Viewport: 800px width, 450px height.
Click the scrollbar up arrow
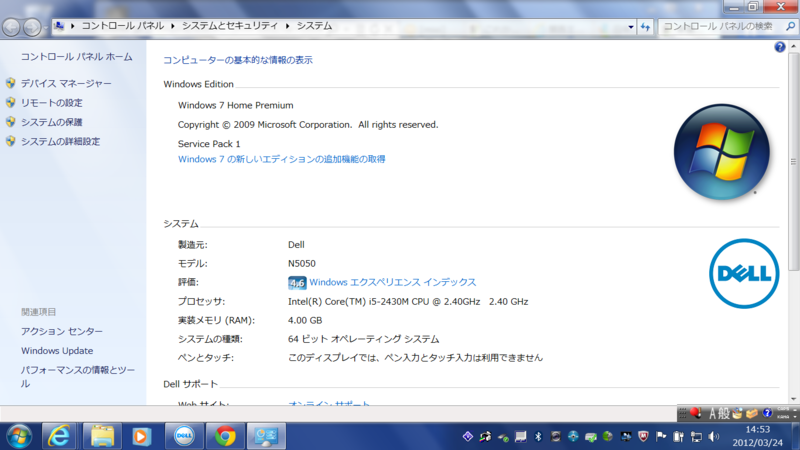point(793,46)
